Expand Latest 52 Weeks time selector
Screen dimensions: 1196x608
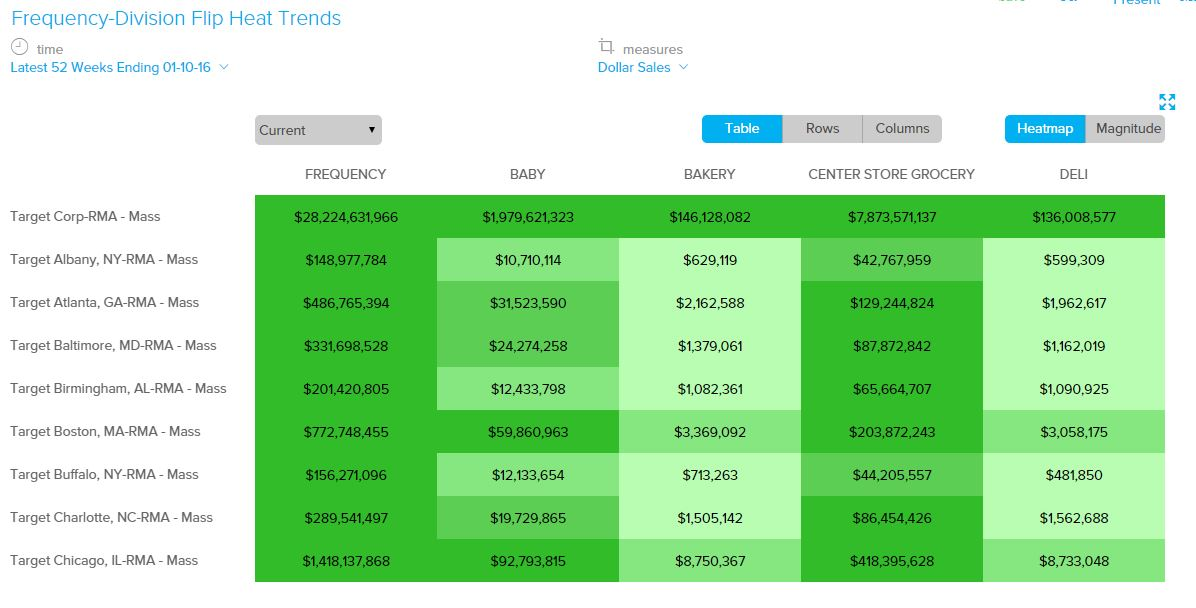tap(119, 68)
